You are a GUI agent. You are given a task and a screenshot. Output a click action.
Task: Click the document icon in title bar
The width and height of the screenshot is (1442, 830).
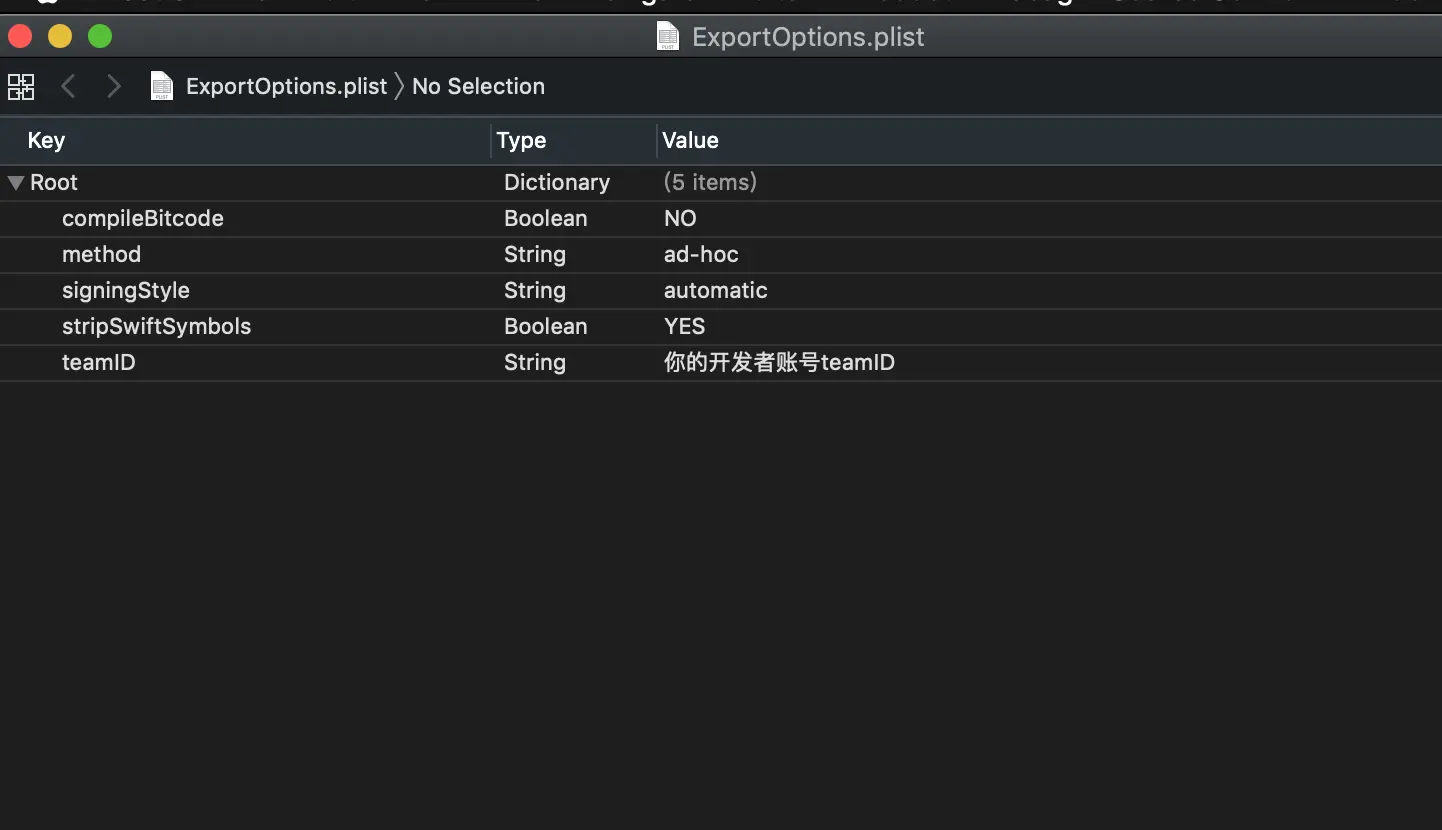(668, 37)
